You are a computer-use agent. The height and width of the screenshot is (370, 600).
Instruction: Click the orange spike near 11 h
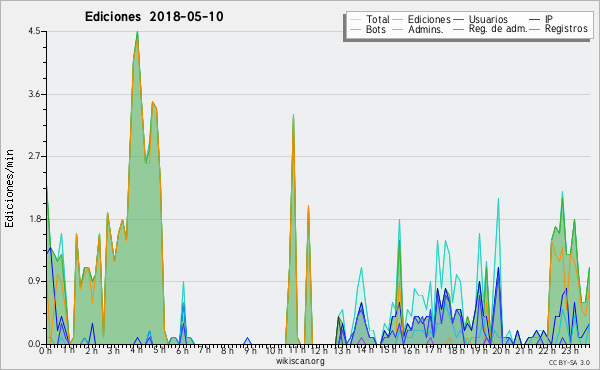pos(293,115)
